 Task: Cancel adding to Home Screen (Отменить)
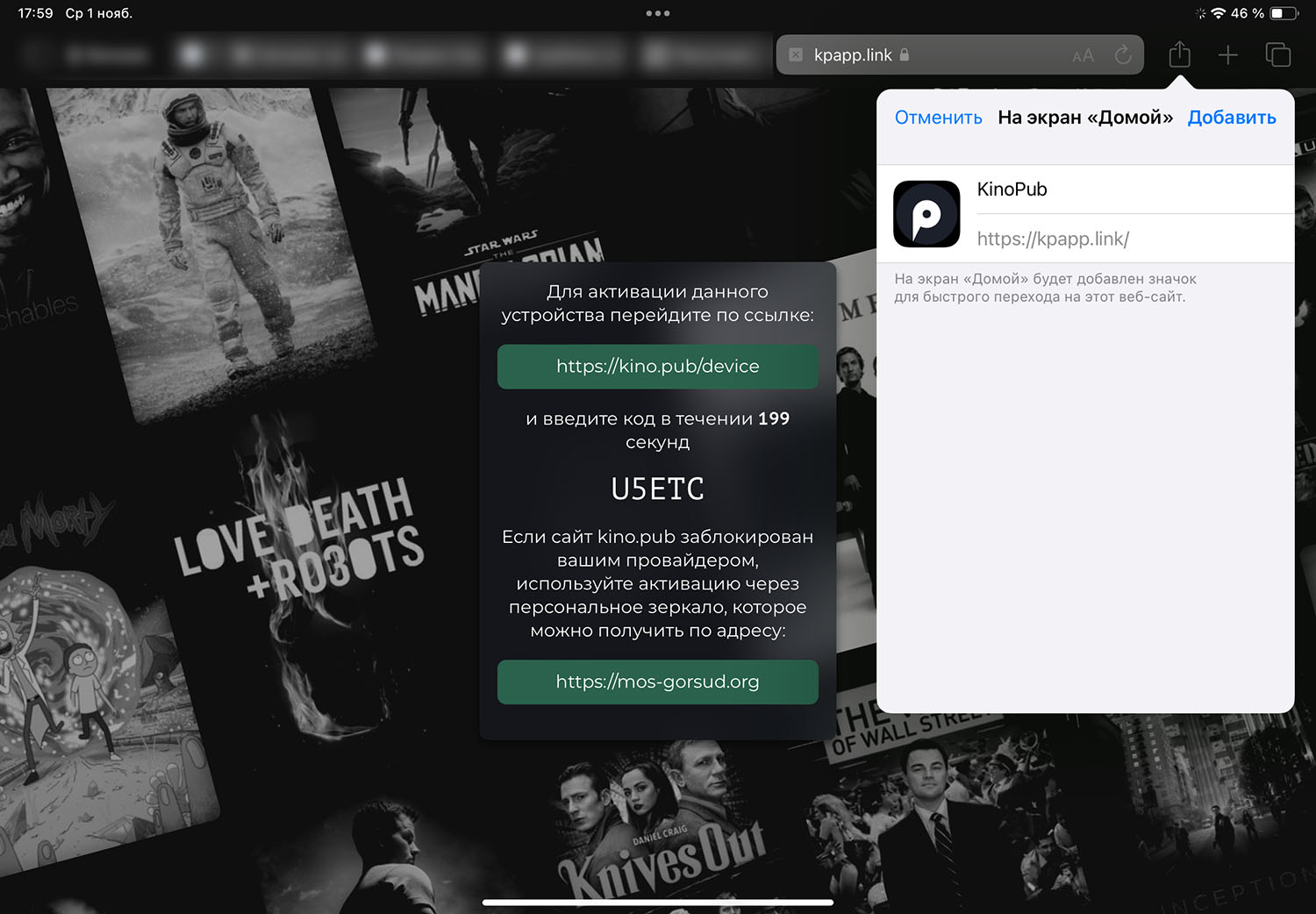938,118
